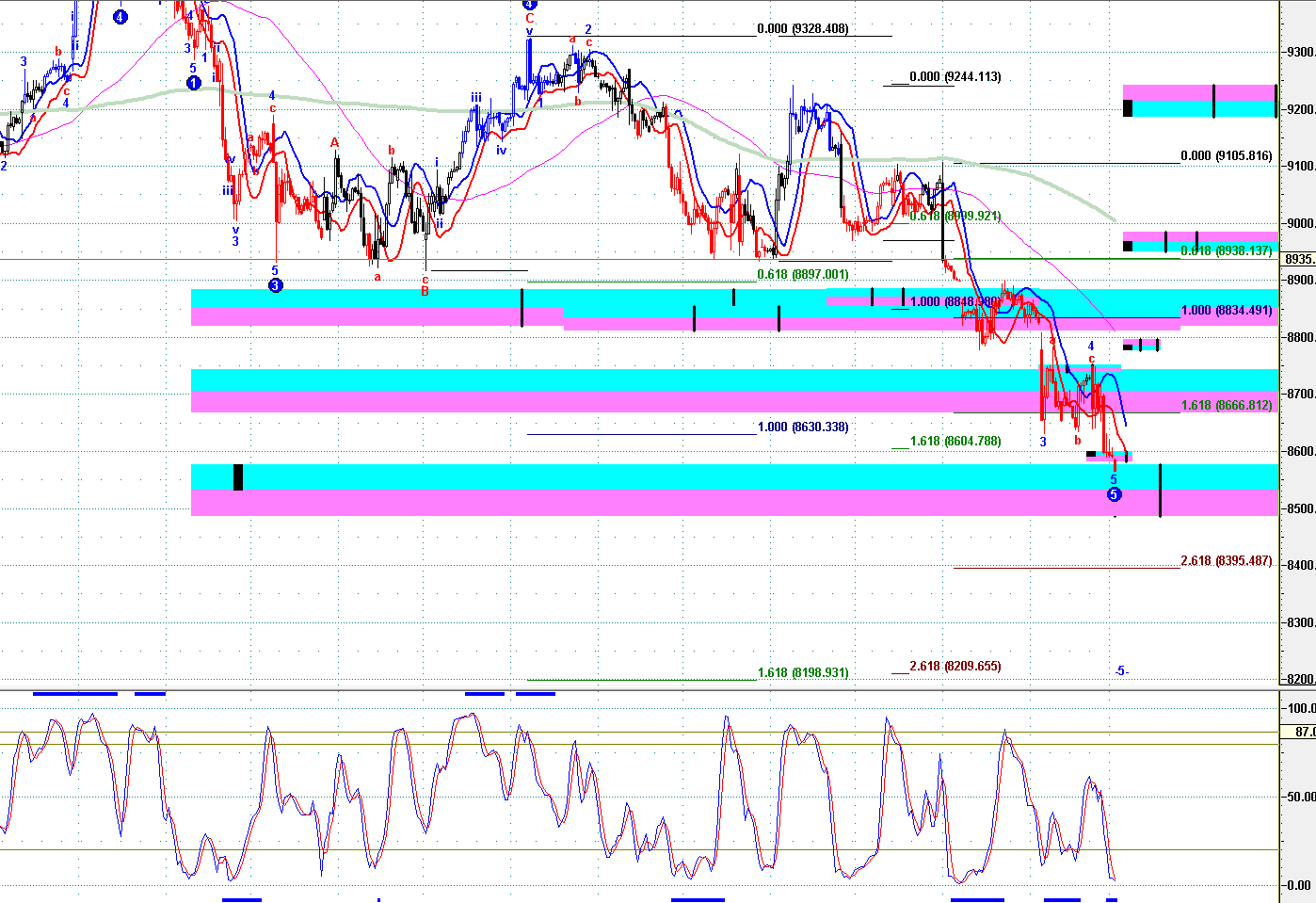1316x903 pixels.
Task: Click the 2.618 (8395.487) extension label
Action: pos(1226,561)
